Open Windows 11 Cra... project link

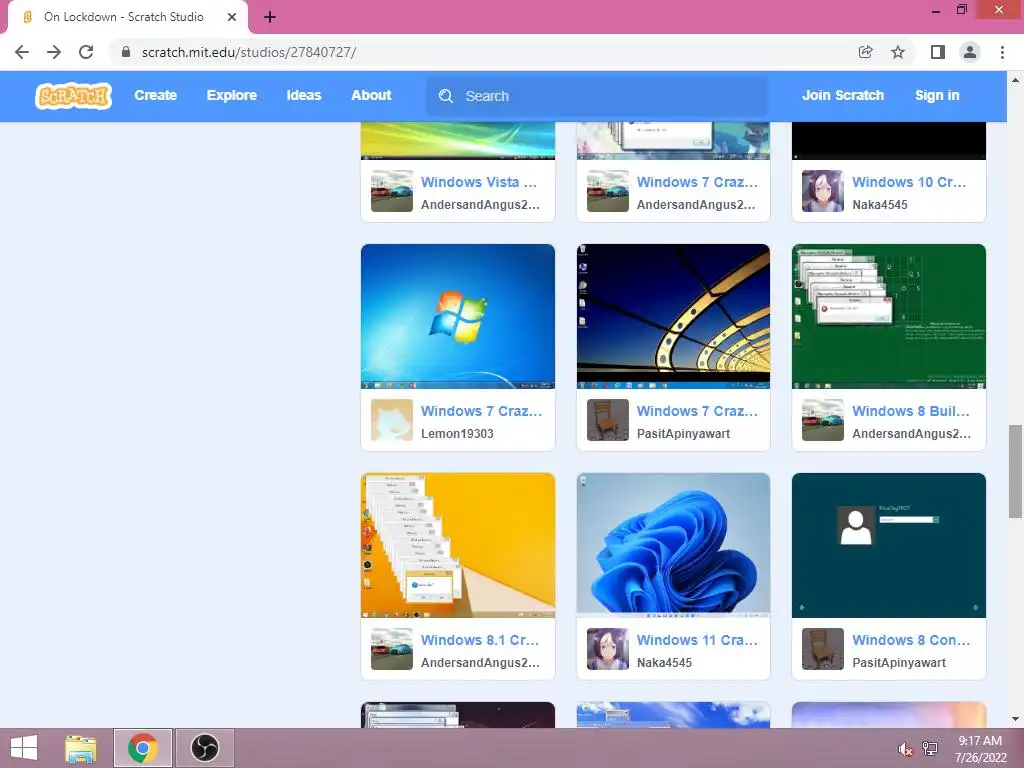tap(697, 641)
